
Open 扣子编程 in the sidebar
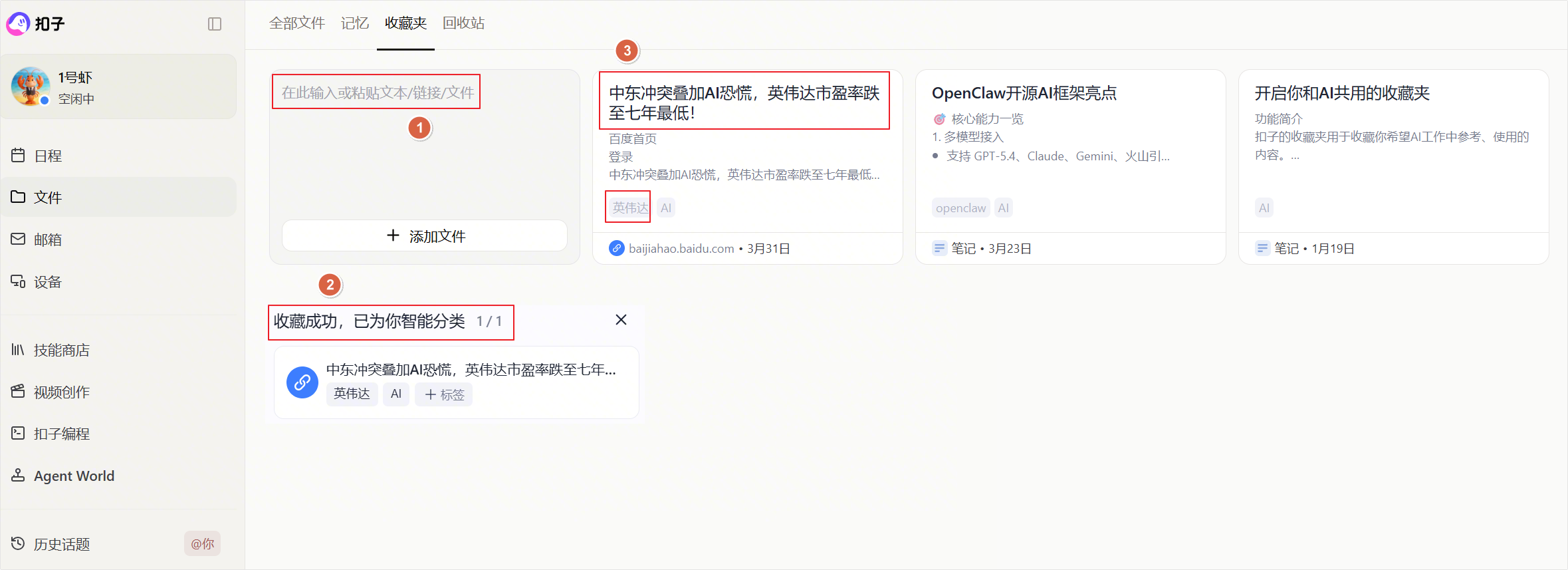[118, 434]
